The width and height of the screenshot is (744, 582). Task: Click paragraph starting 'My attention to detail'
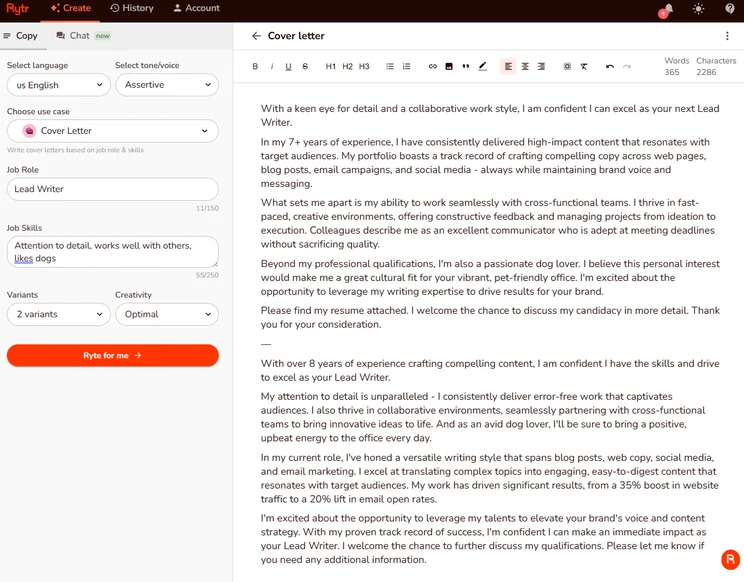point(483,417)
